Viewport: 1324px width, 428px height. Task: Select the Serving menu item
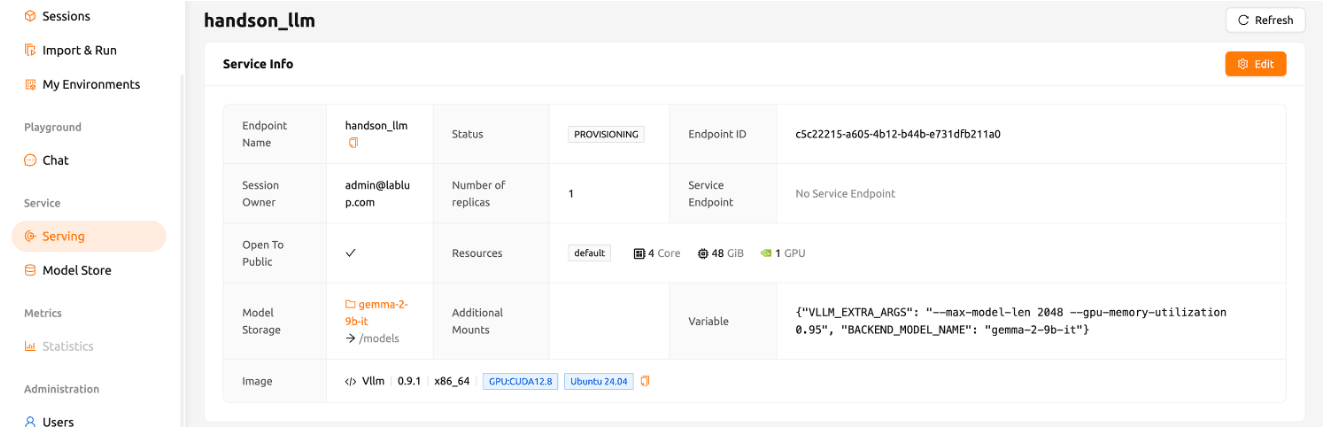click(88, 236)
